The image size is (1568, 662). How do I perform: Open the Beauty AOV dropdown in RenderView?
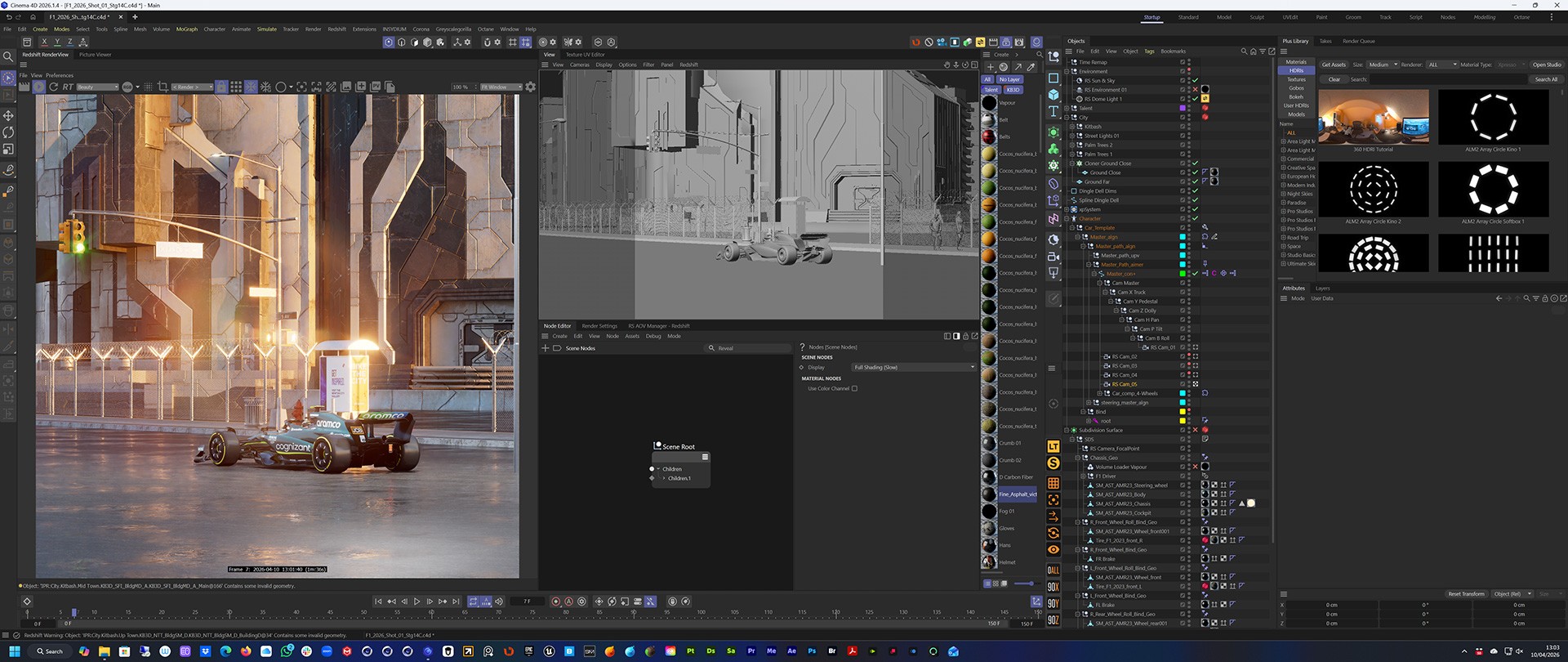[x=97, y=87]
